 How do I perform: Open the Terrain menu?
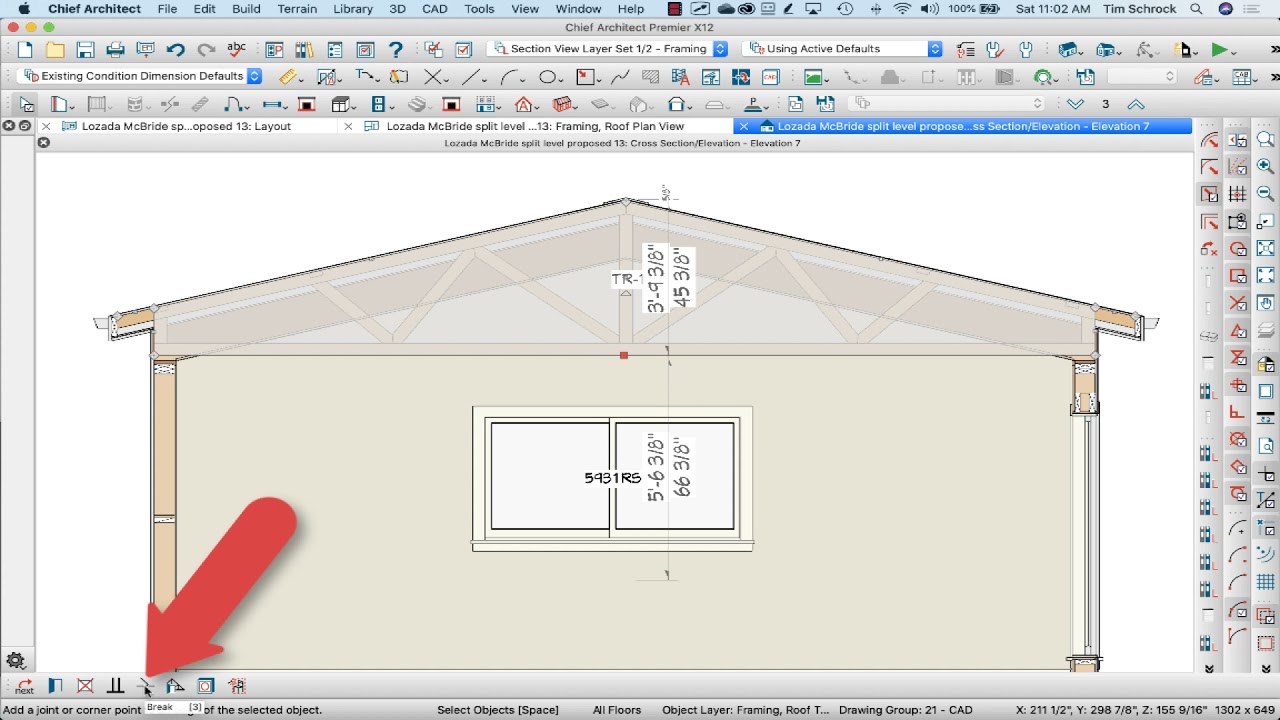(x=297, y=9)
